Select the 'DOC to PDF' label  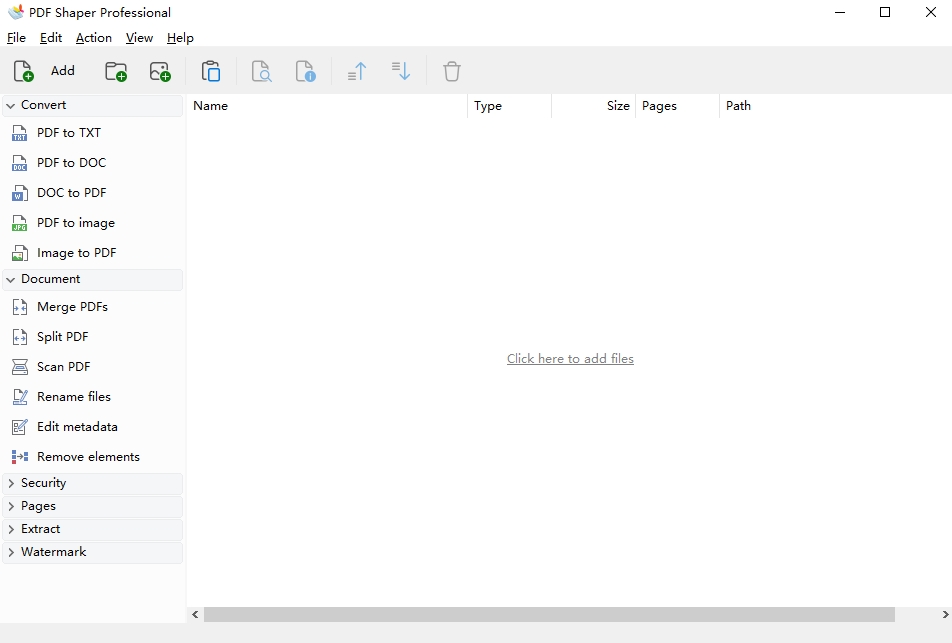(x=72, y=193)
